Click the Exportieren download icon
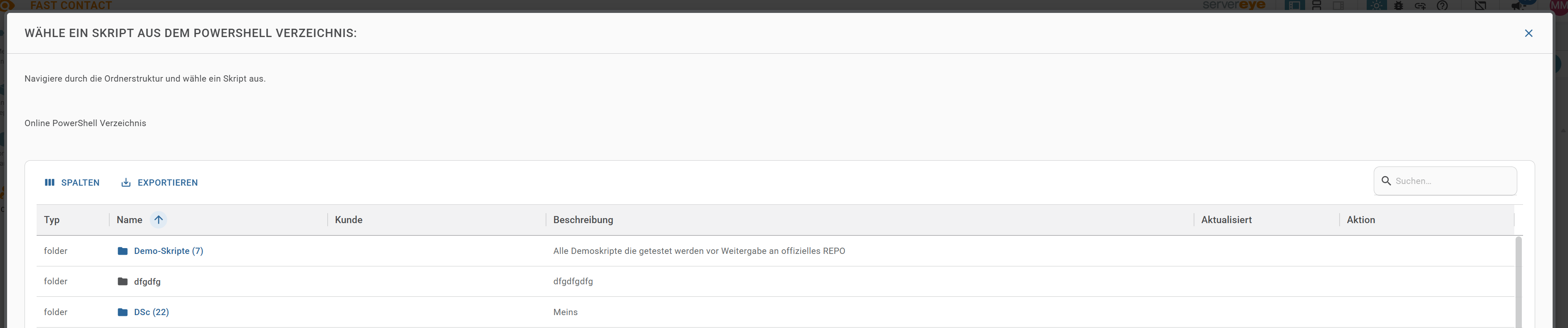This screenshot has width=1568, height=328. pyautogui.click(x=126, y=182)
